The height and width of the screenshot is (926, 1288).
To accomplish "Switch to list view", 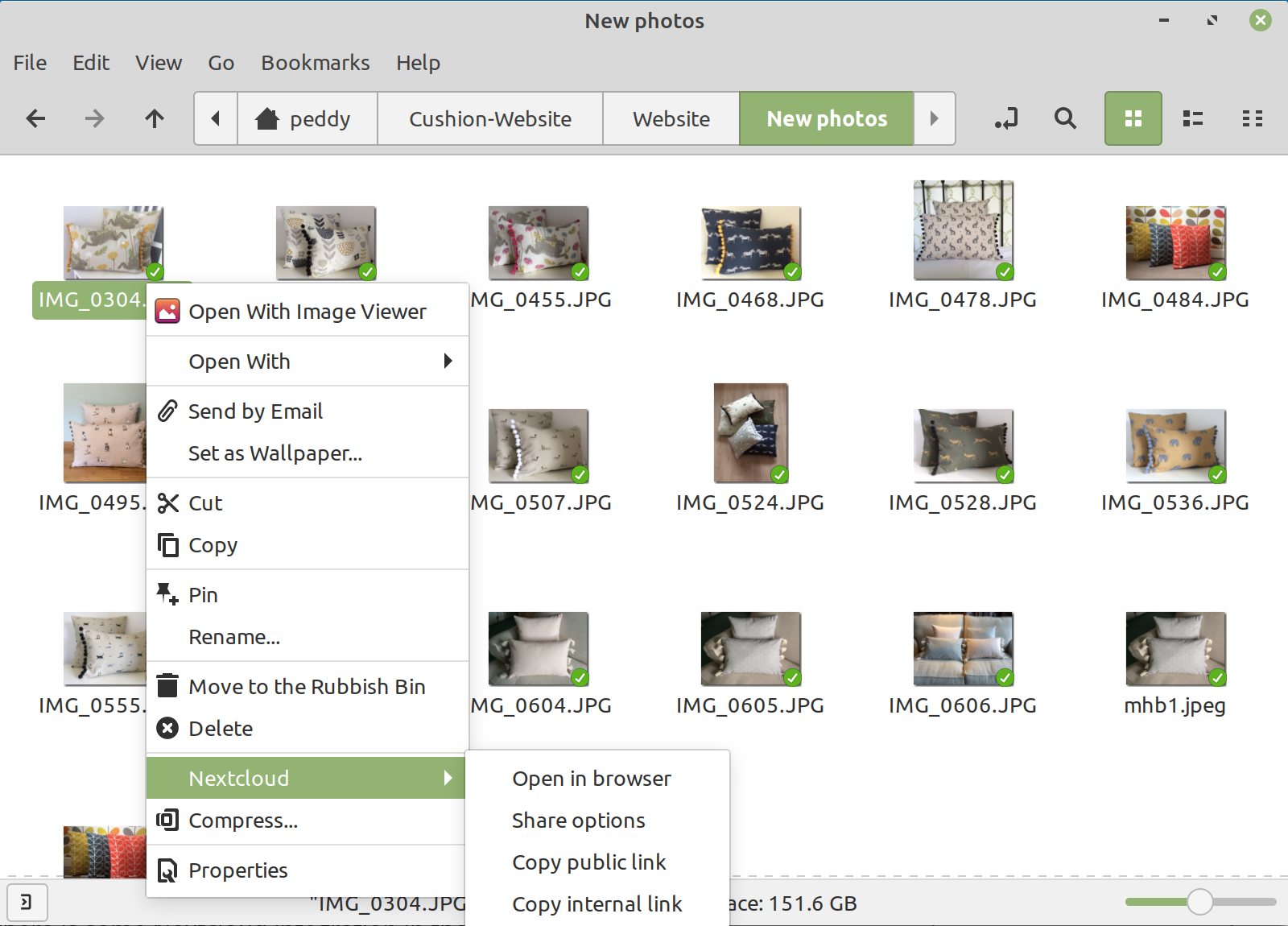I will point(1192,118).
